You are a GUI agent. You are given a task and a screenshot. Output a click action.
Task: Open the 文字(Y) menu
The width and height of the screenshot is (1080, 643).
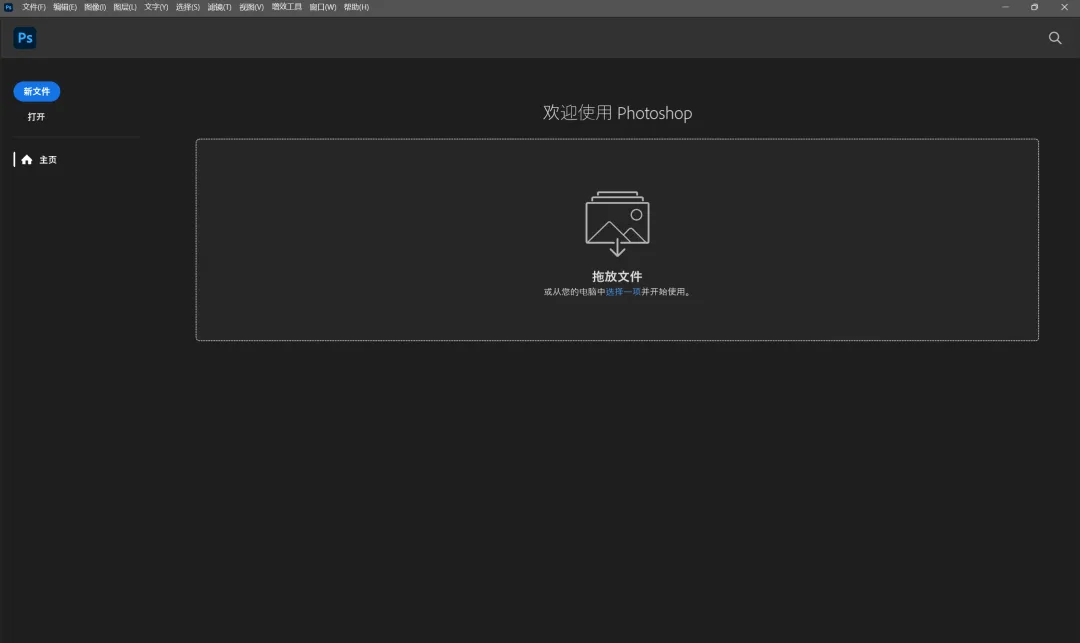coord(156,7)
